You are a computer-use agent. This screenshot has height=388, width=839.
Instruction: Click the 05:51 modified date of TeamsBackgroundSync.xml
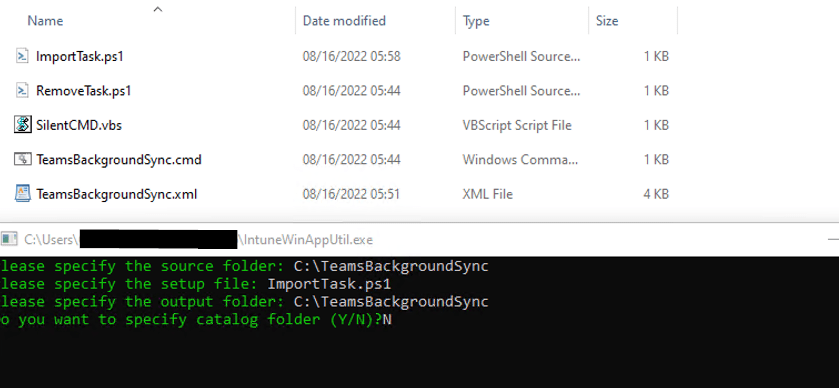coord(352,194)
